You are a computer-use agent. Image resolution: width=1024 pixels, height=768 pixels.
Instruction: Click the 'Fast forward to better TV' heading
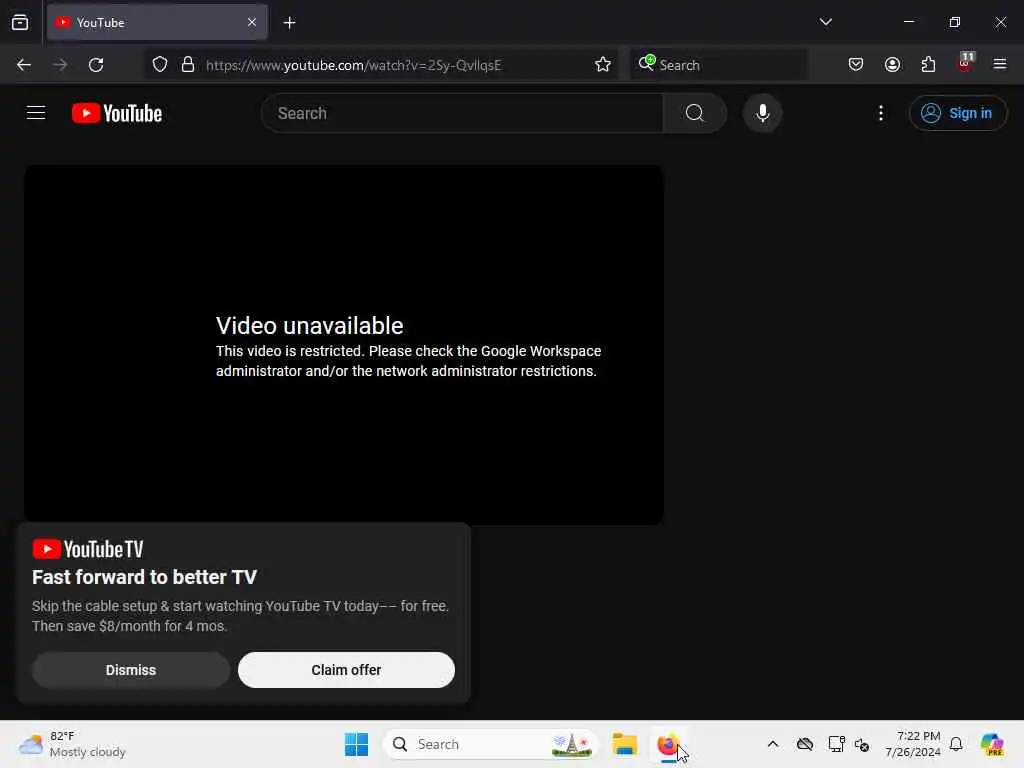pos(144,577)
